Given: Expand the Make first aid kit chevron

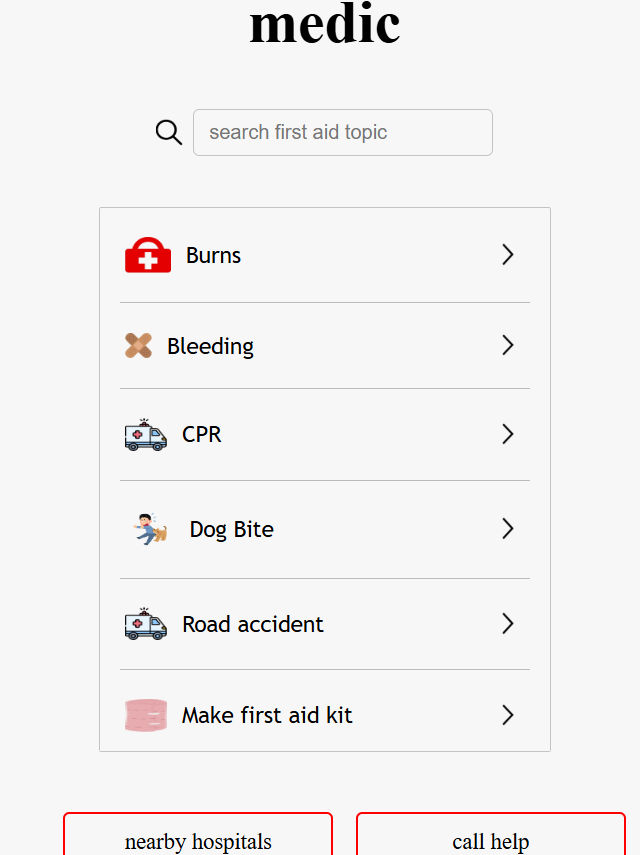Looking at the screenshot, I should 508,715.
